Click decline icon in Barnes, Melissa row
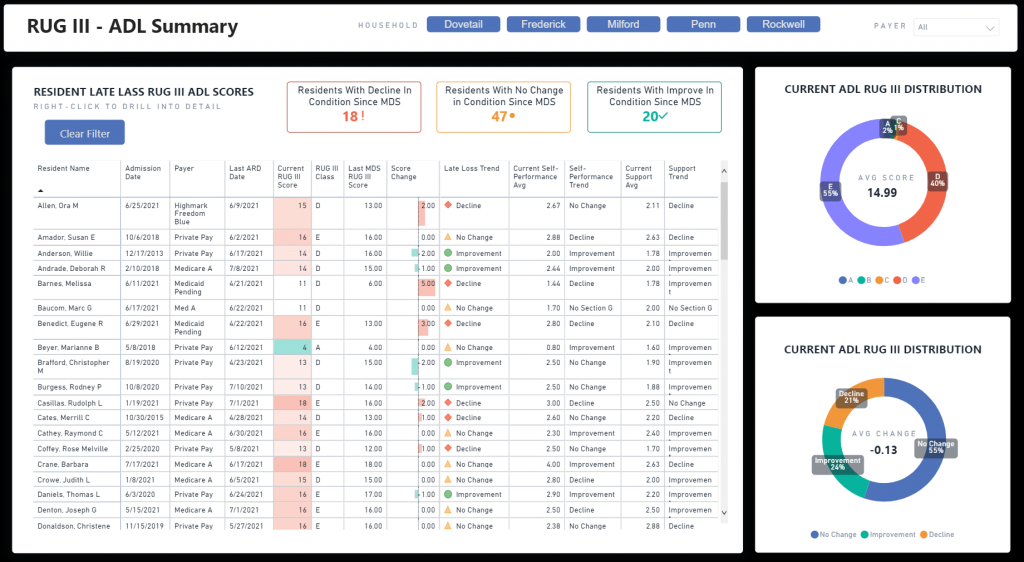 pyautogui.click(x=448, y=283)
